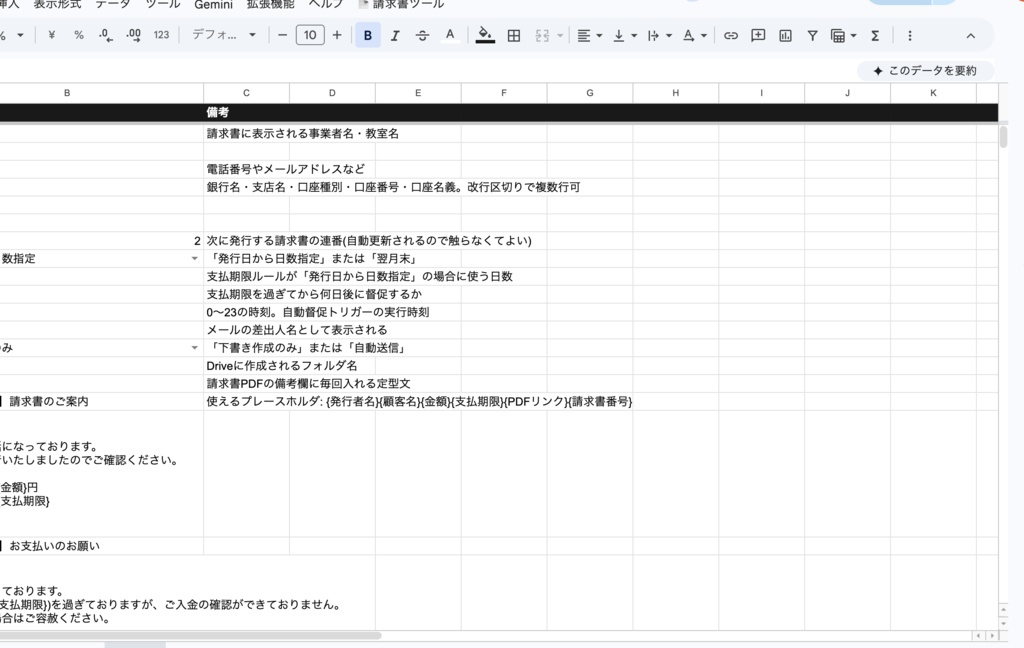The image size is (1024, 648).
Task: Open the 123 number format menu
Action: 161,35
